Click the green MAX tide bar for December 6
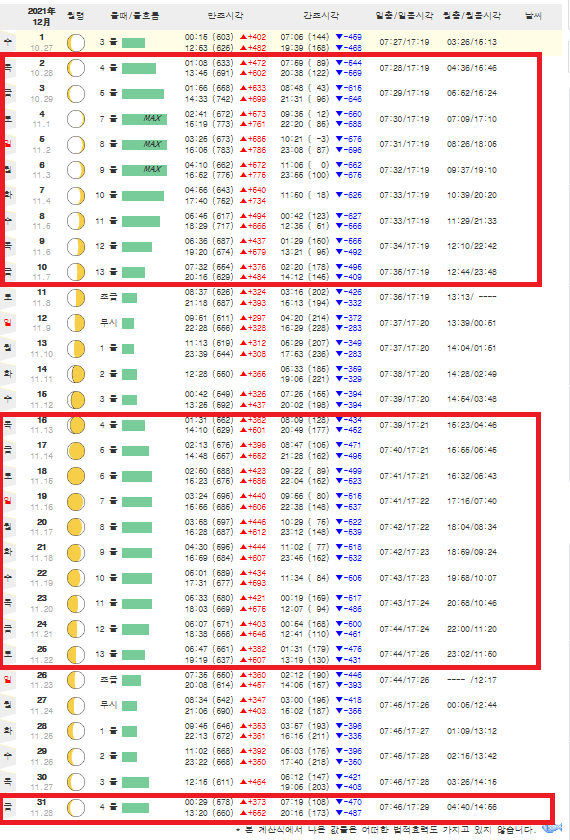Image resolution: width=570 pixels, height=840 pixels. click(144, 170)
